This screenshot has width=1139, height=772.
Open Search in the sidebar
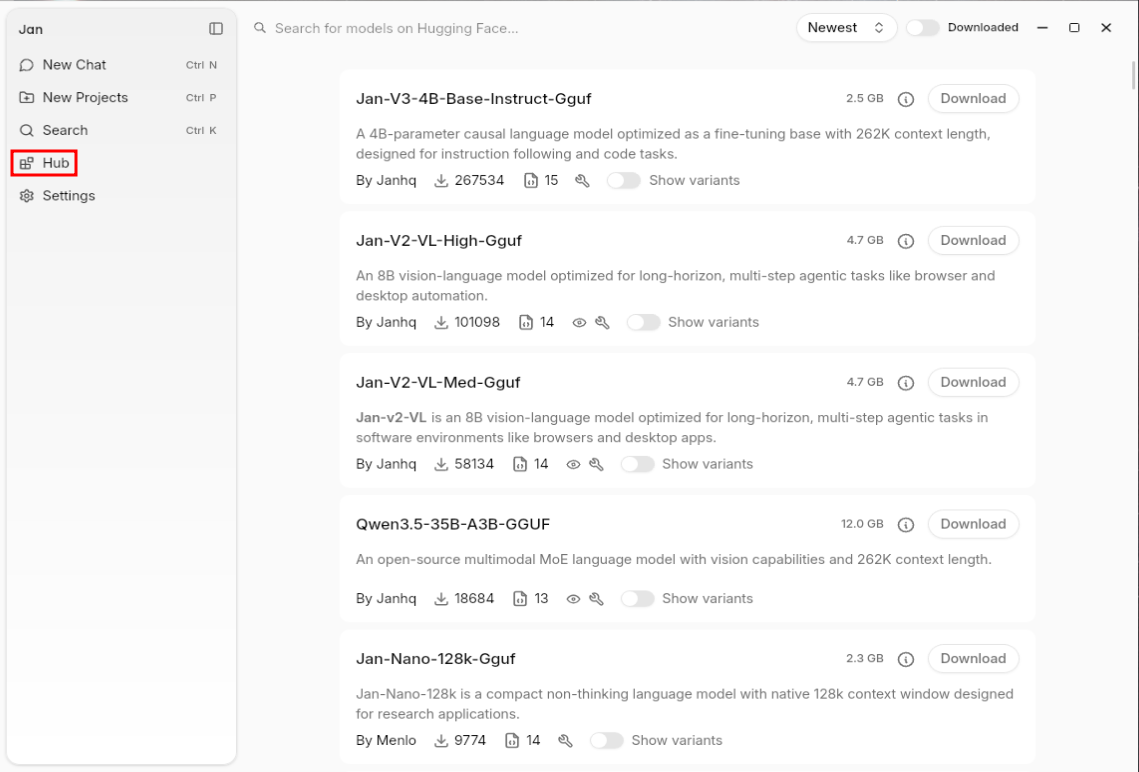tap(118, 130)
